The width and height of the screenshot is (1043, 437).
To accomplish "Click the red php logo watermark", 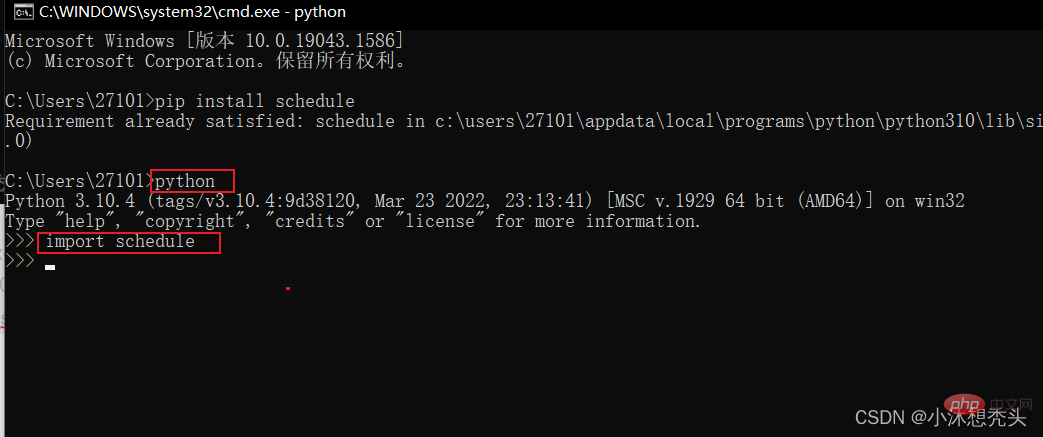I will 963,404.
